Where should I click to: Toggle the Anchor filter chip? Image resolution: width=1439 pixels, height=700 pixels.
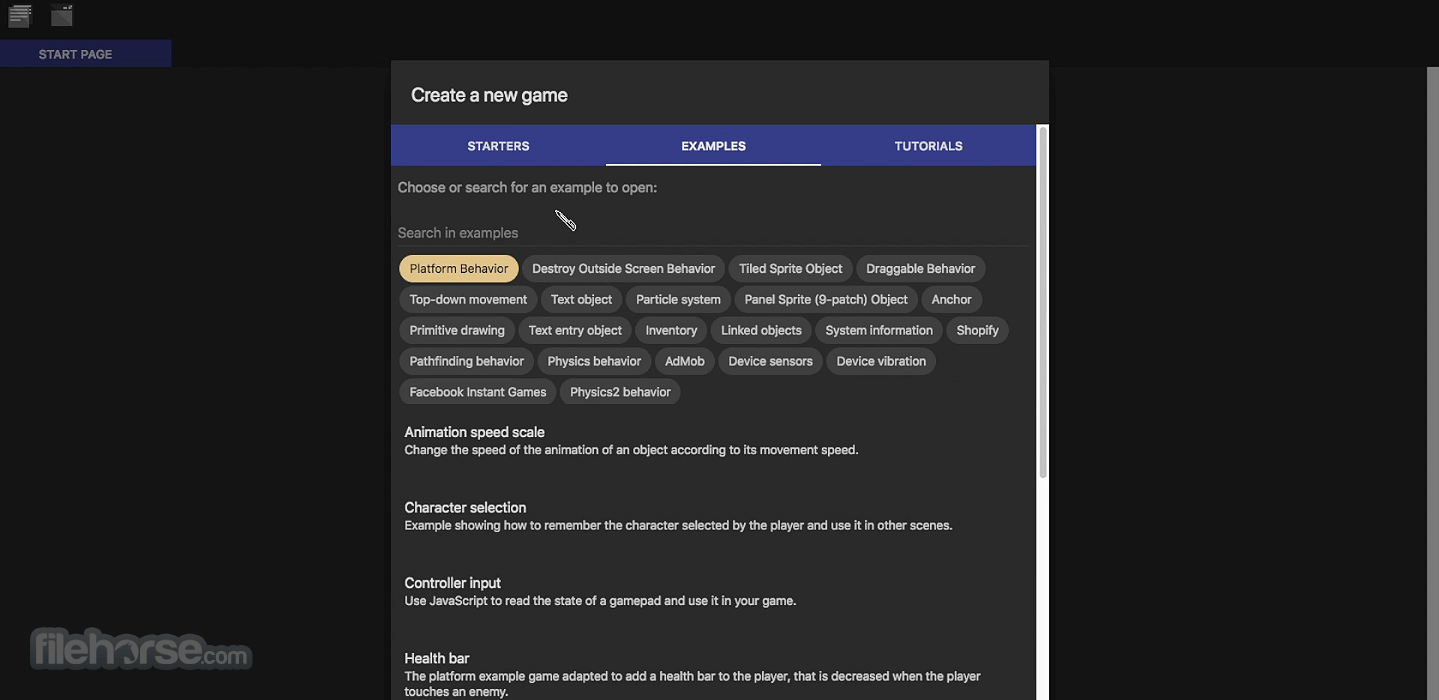click(951, 299)
